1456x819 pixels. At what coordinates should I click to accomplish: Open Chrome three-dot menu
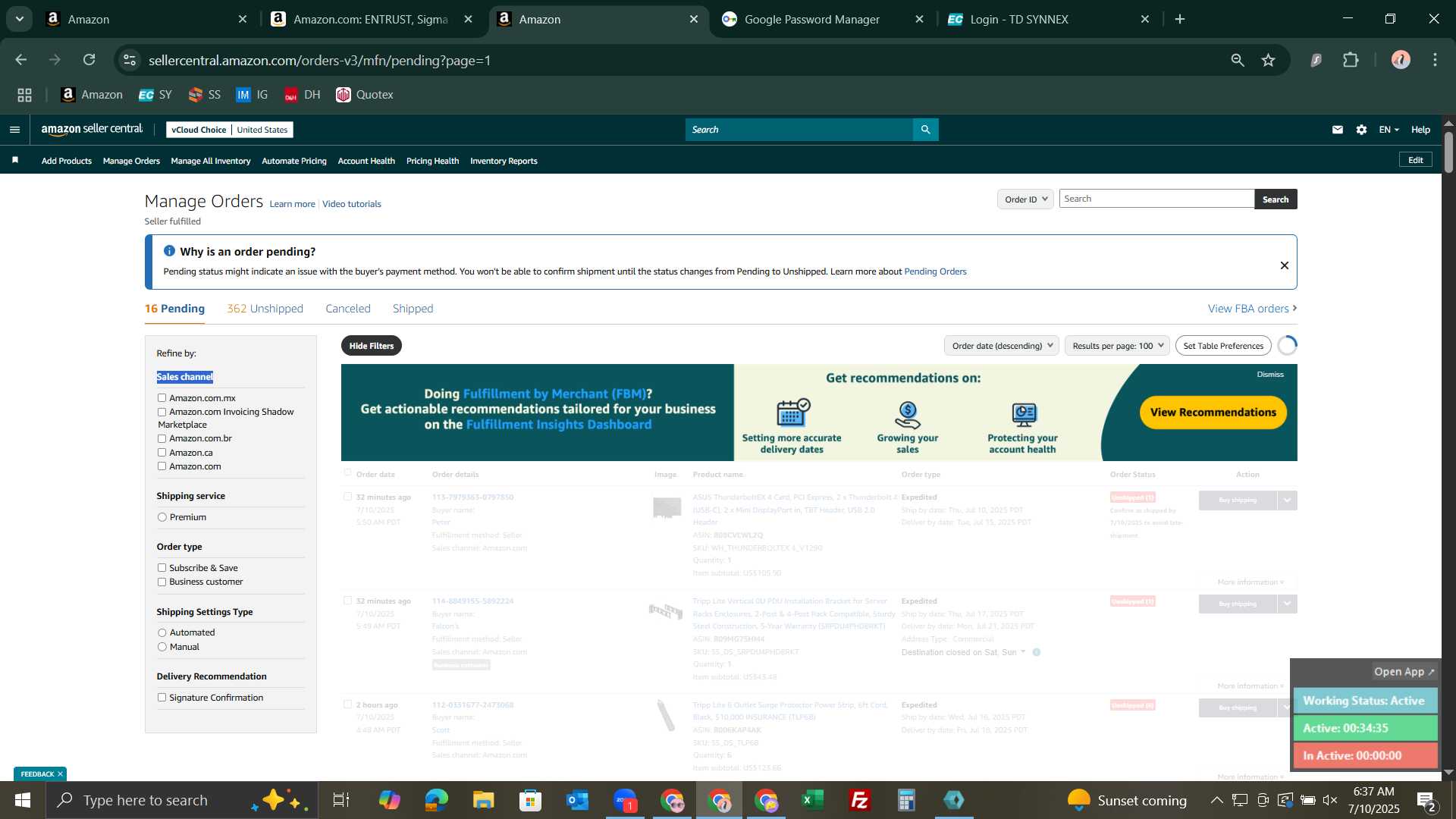point(1435,60)
